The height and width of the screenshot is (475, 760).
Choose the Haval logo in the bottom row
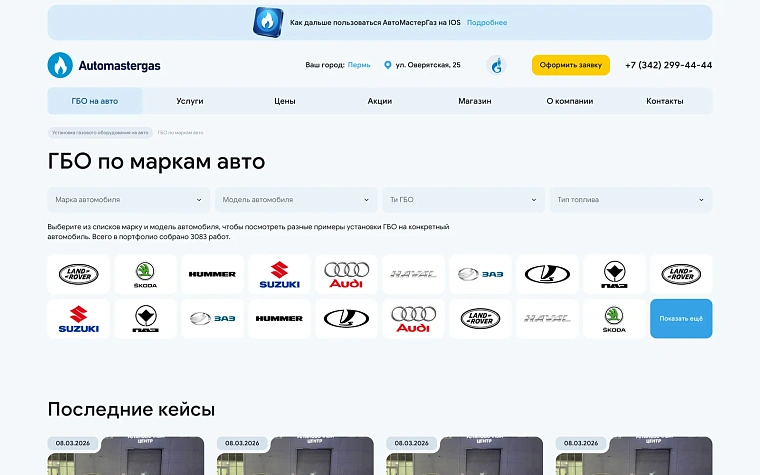(x=547, y=318)
